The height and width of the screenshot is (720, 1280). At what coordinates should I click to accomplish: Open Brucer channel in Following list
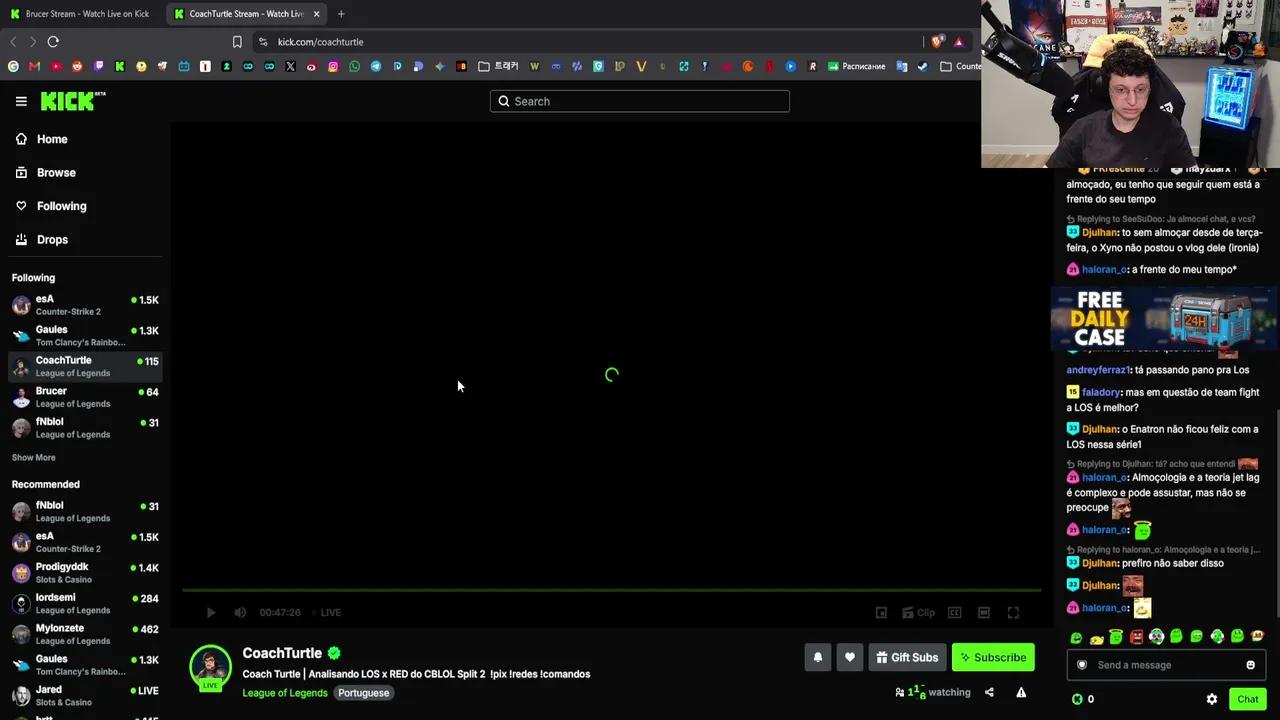(x=85, y=397)
